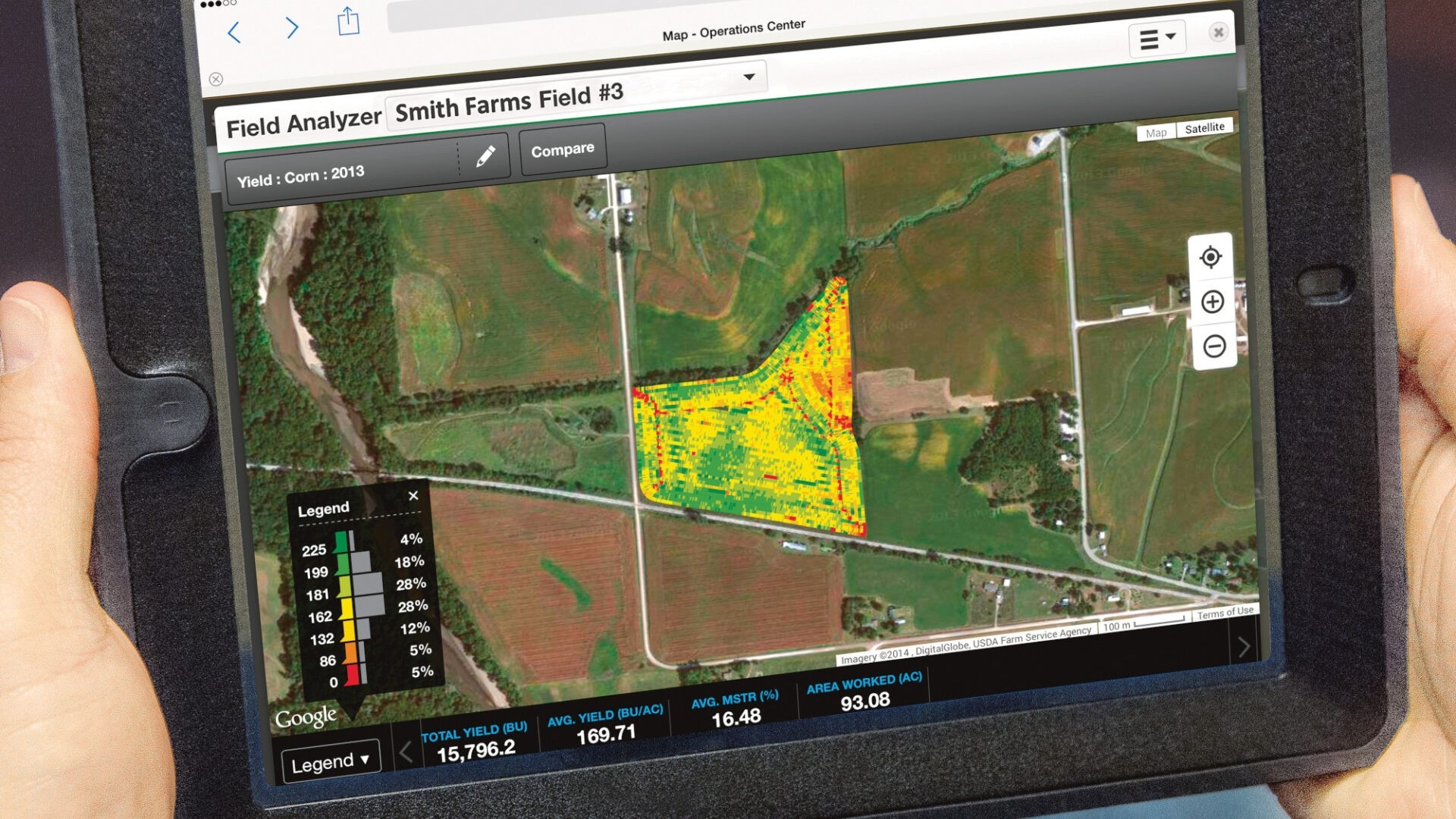Click the Google logo on map
Viewport: 1456px width, 819px height.
point(306,717)
